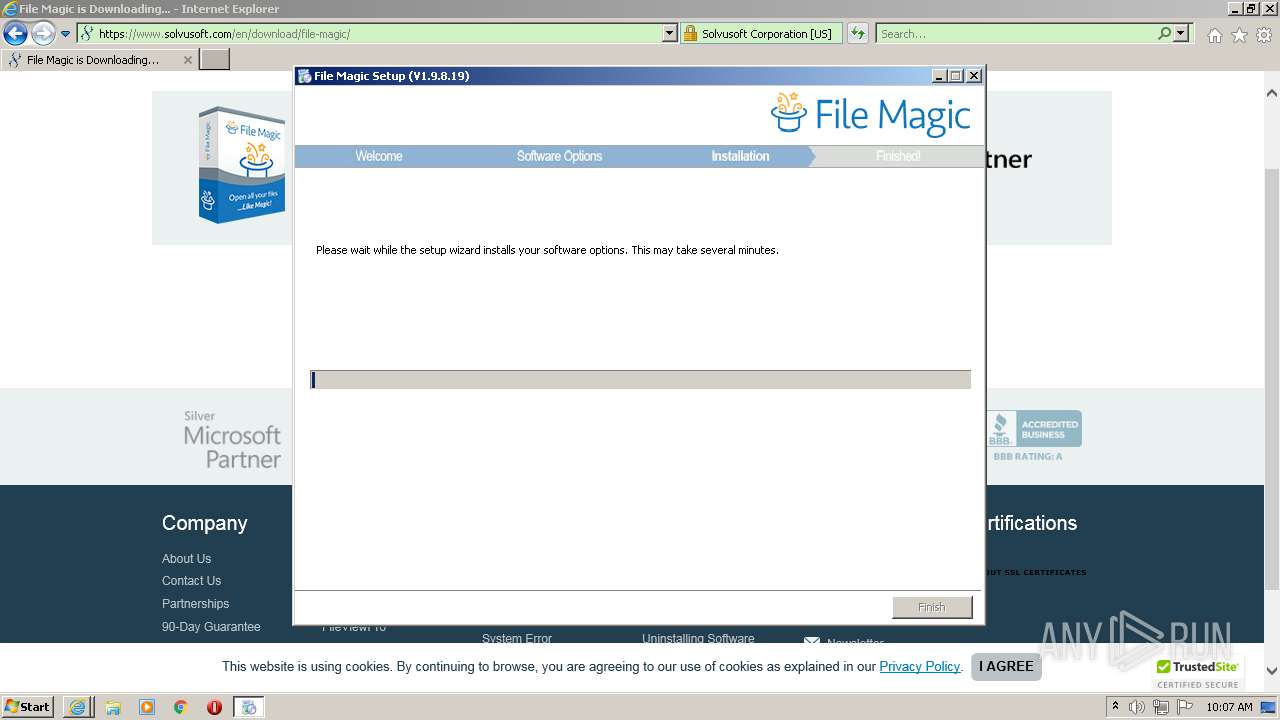Open the System Error link
Image resolution: width=1280 pixels, height=720 pixels.
517,638
